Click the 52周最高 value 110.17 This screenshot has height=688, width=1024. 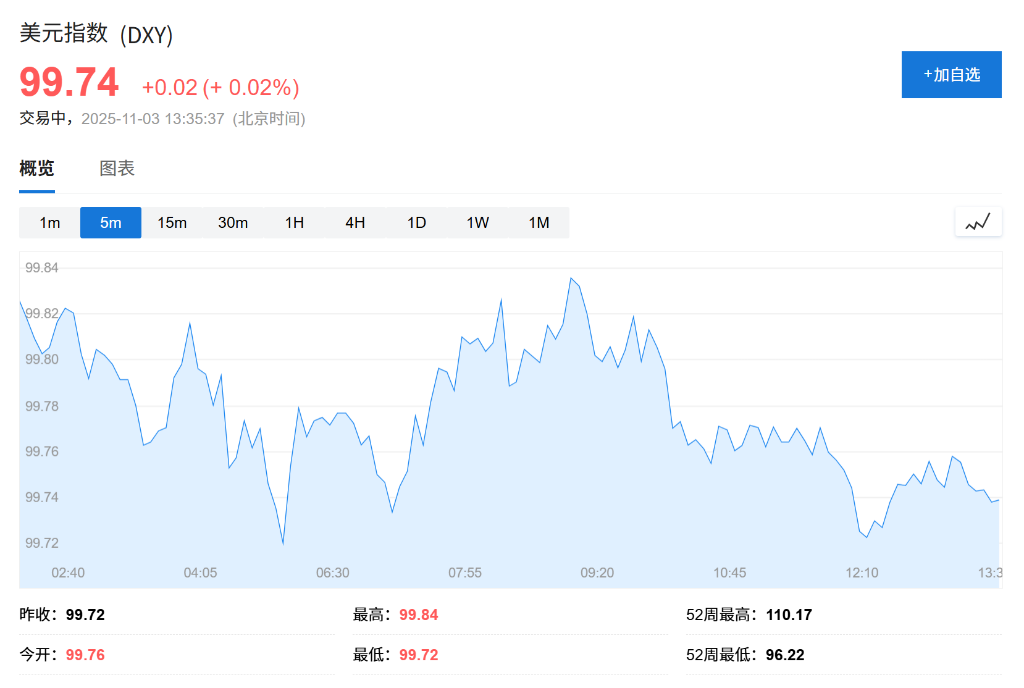pyautogui.click(x=787, y=614)
